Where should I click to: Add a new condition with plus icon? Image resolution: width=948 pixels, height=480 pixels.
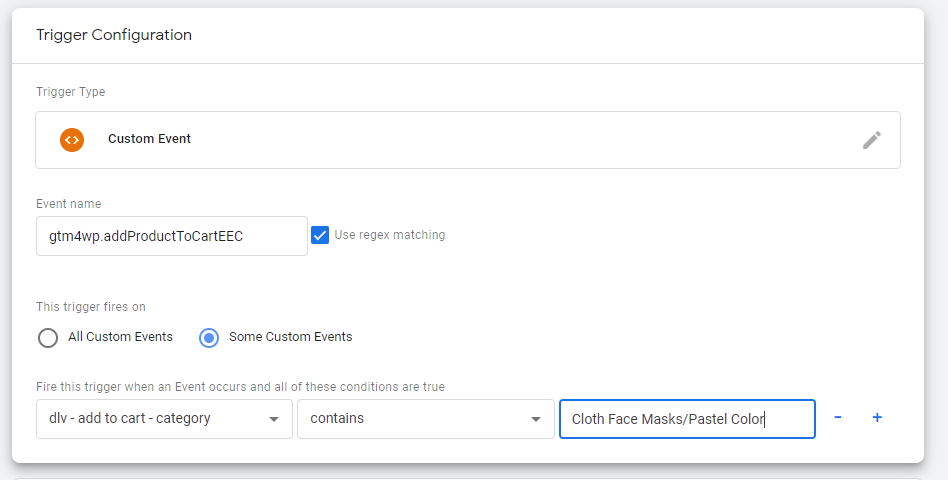point(877,417)
